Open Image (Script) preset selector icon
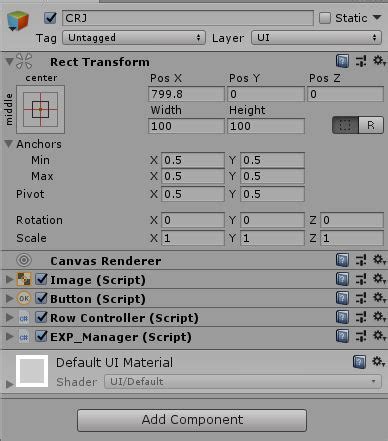This screenshot has height=441, width=388. tap(361, 279)
